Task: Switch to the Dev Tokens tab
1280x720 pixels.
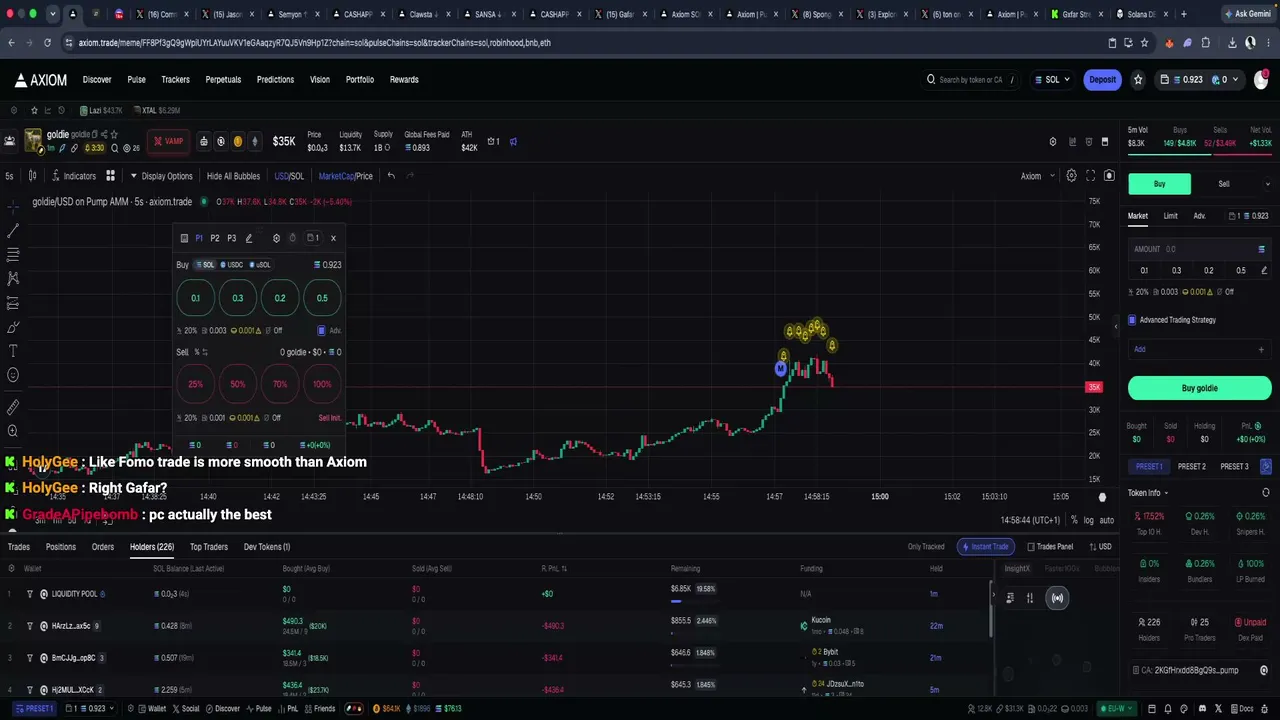Action: click(x=266, y=547)
